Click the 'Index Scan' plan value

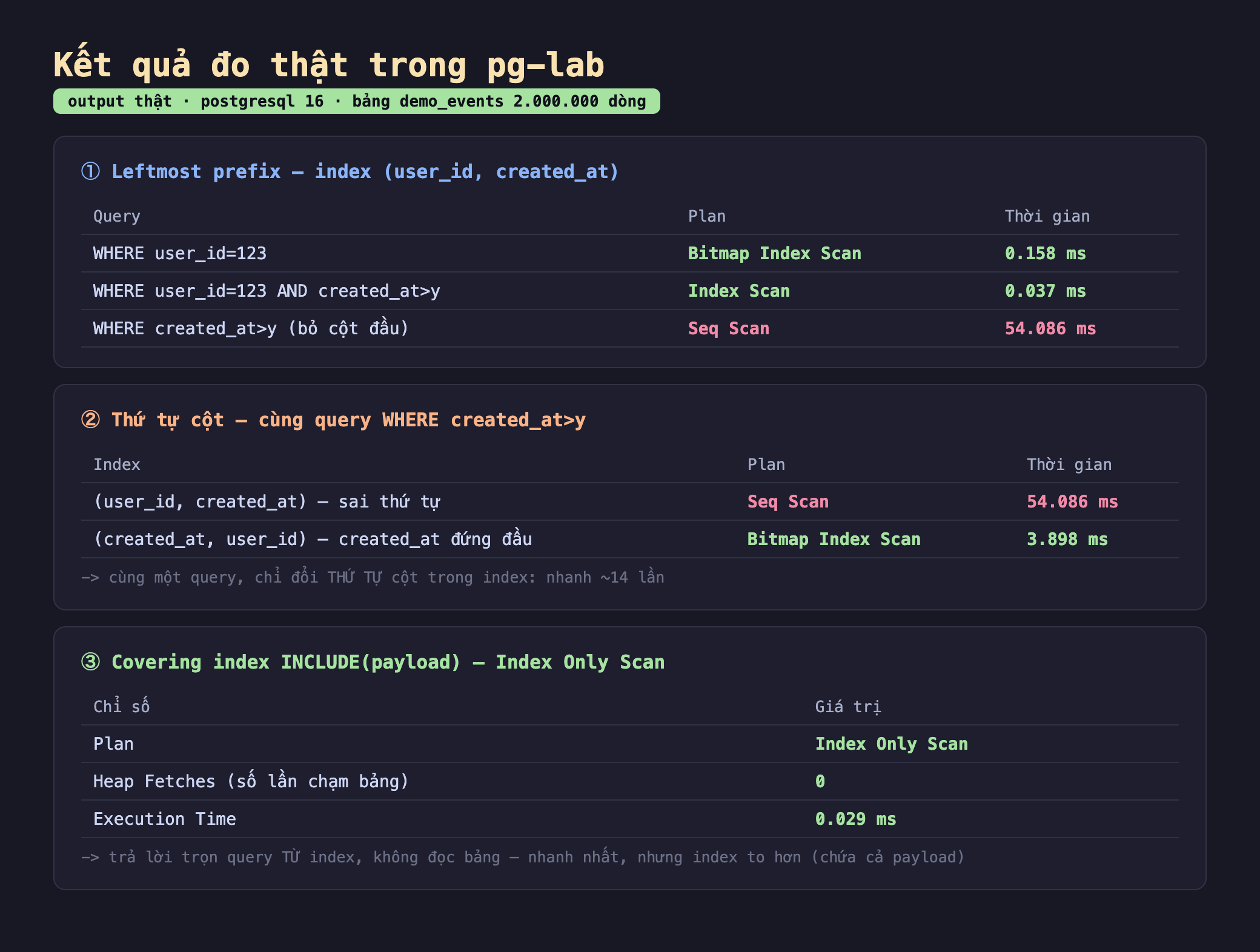pos(739,291)
